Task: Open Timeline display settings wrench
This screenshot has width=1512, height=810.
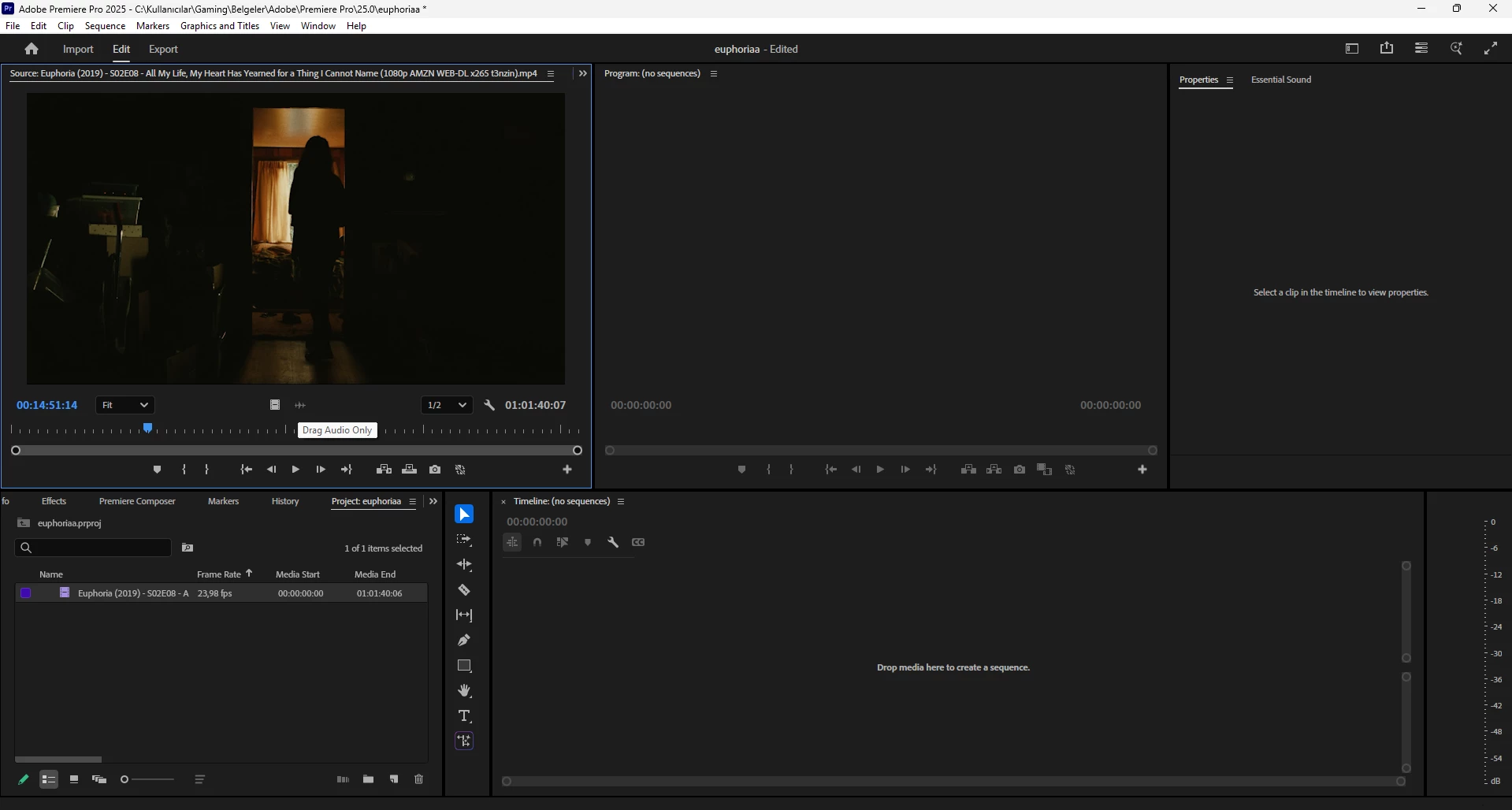Action: (613, 542)
